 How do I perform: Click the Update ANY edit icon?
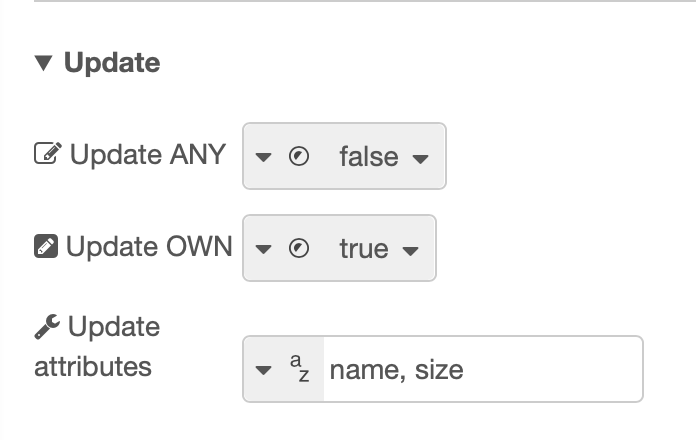tap(48, 153)
